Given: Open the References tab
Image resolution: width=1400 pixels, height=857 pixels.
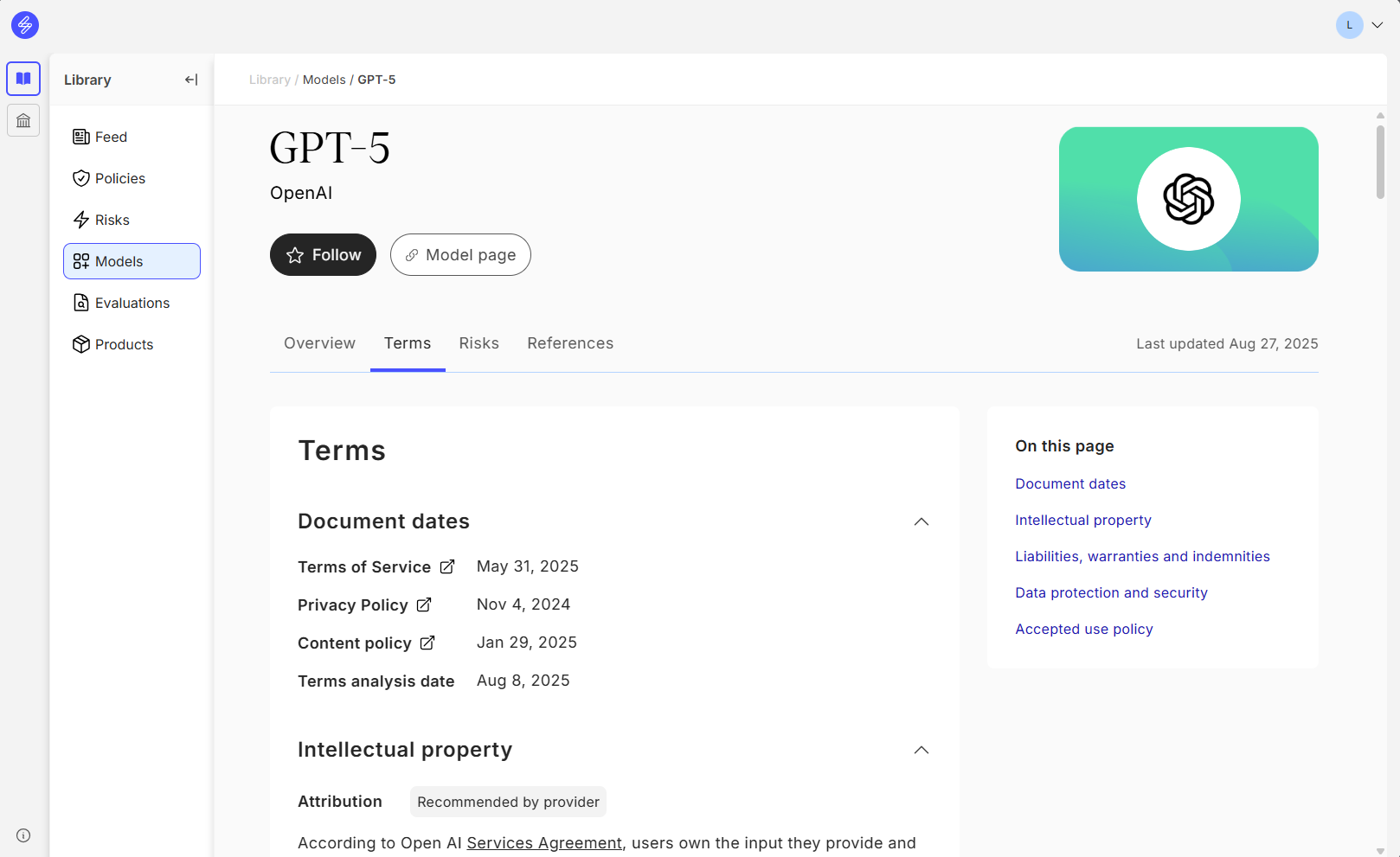Looking at the screenshot, I should tap(570, 343).
